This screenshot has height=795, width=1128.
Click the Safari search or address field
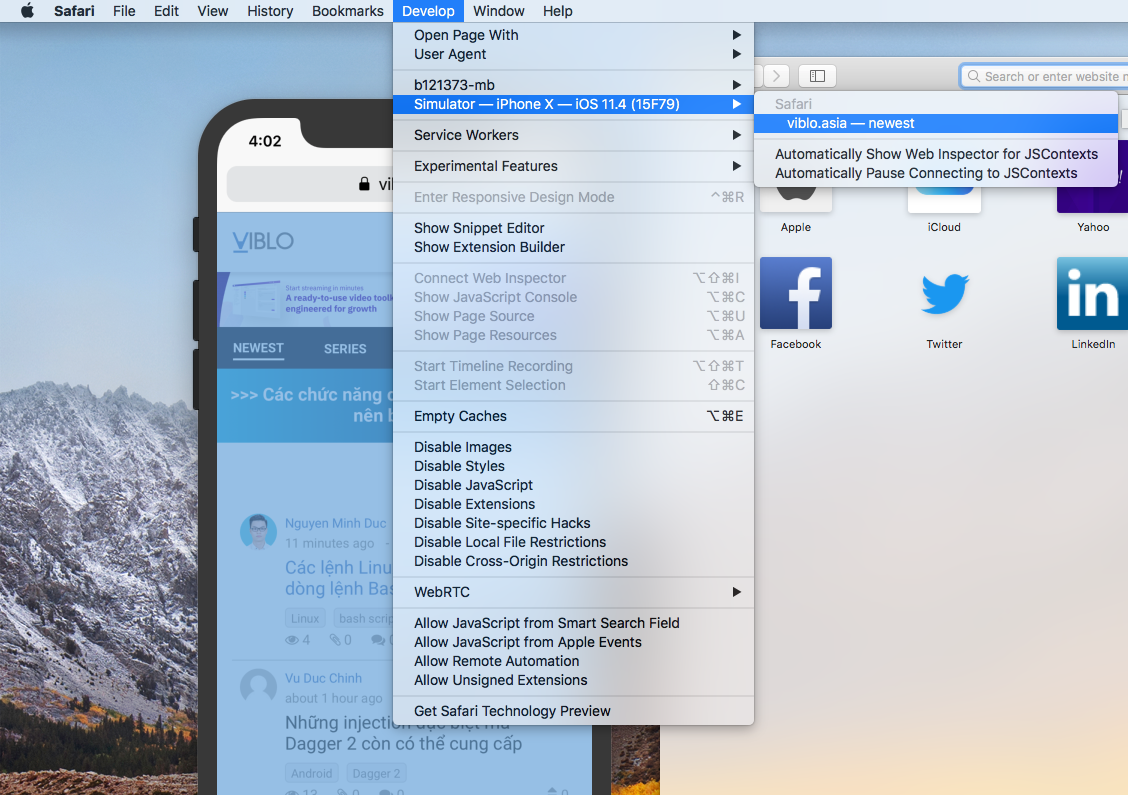pos(1045,76)
